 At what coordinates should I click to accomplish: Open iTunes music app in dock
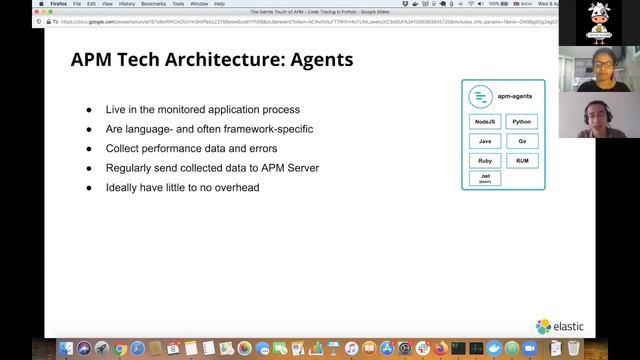tap(351, 349)
